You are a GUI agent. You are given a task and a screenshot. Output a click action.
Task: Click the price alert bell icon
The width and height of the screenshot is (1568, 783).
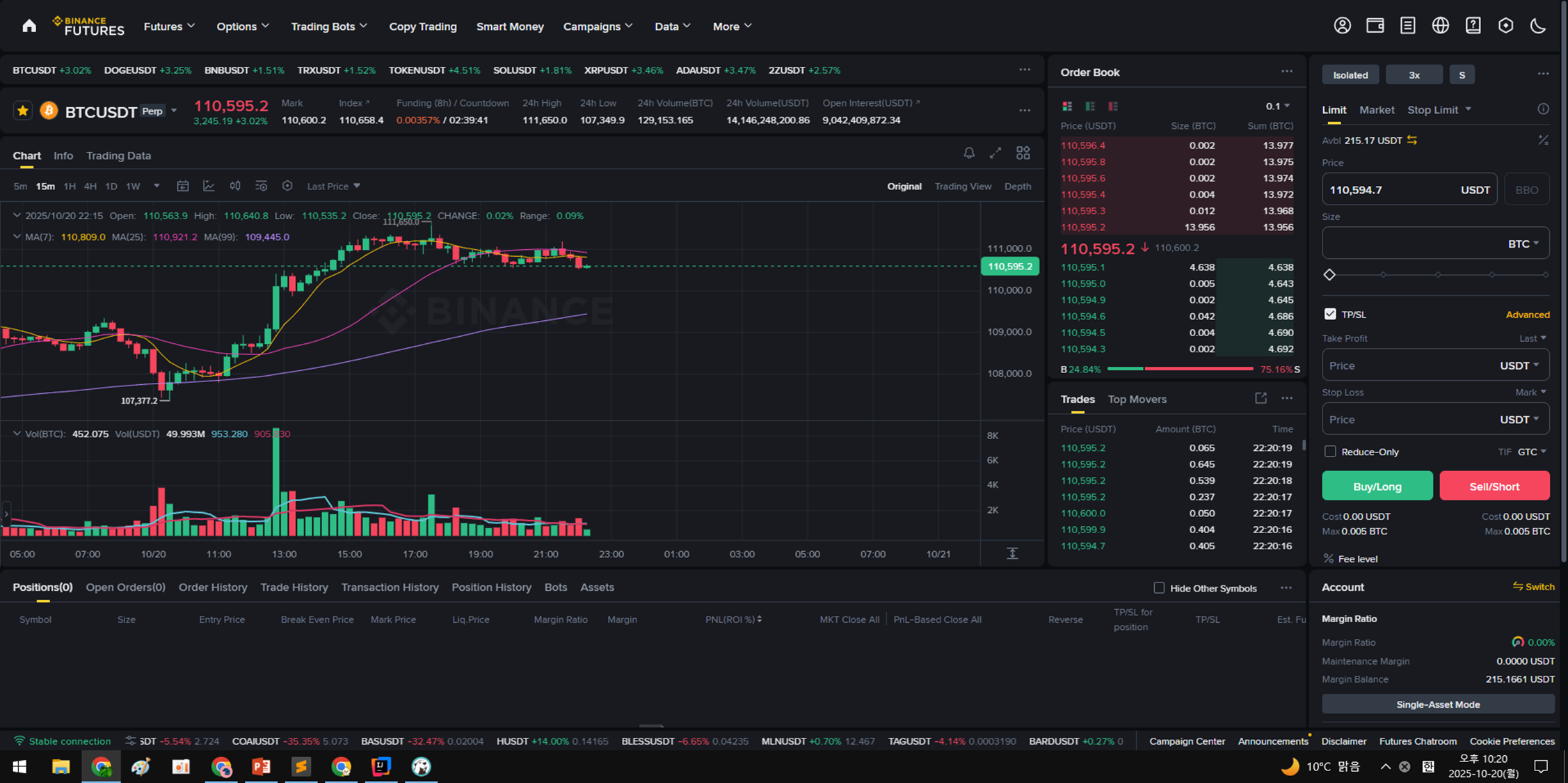point(968,153)
